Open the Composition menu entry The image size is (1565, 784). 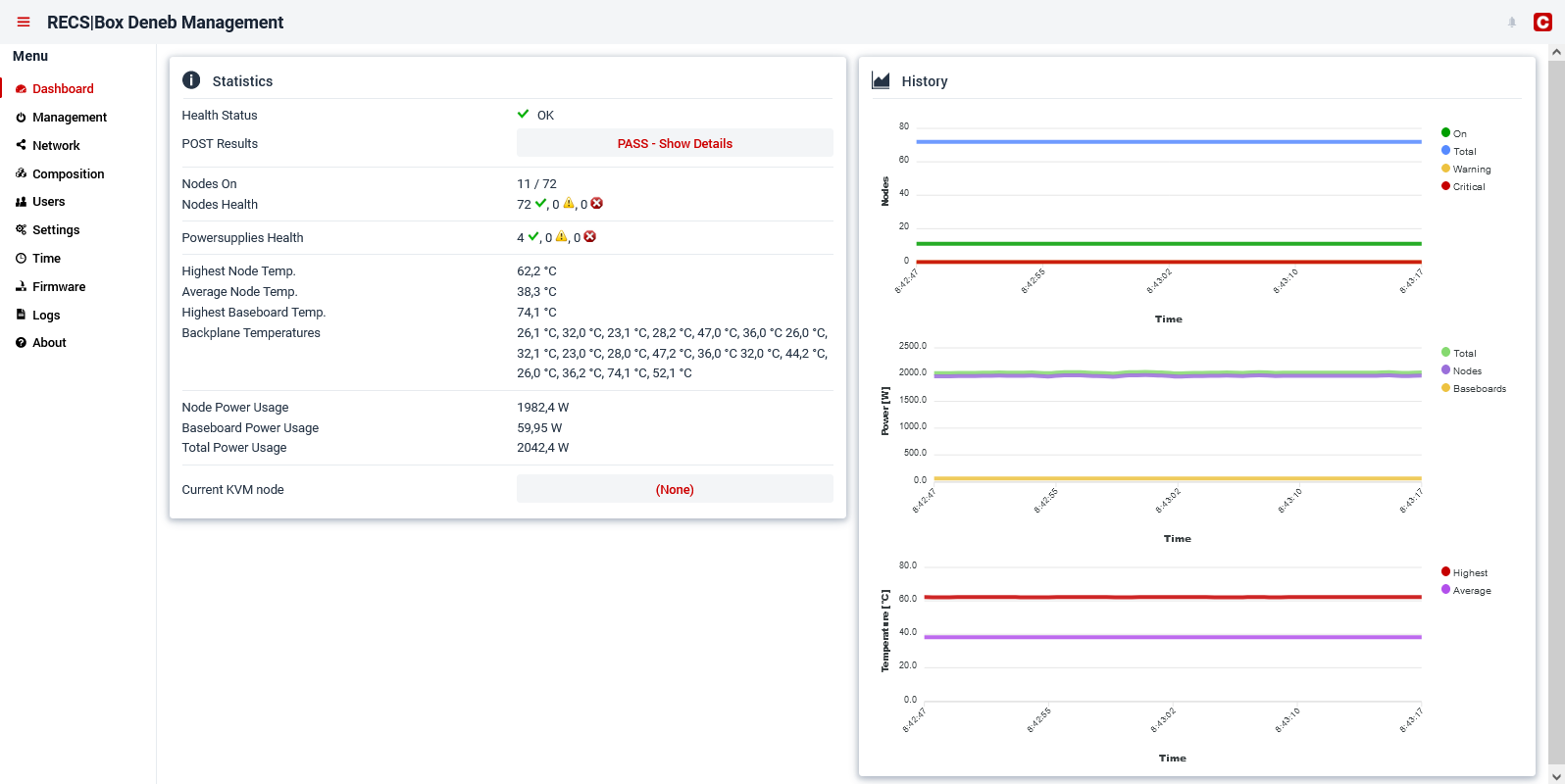(68, 174)
